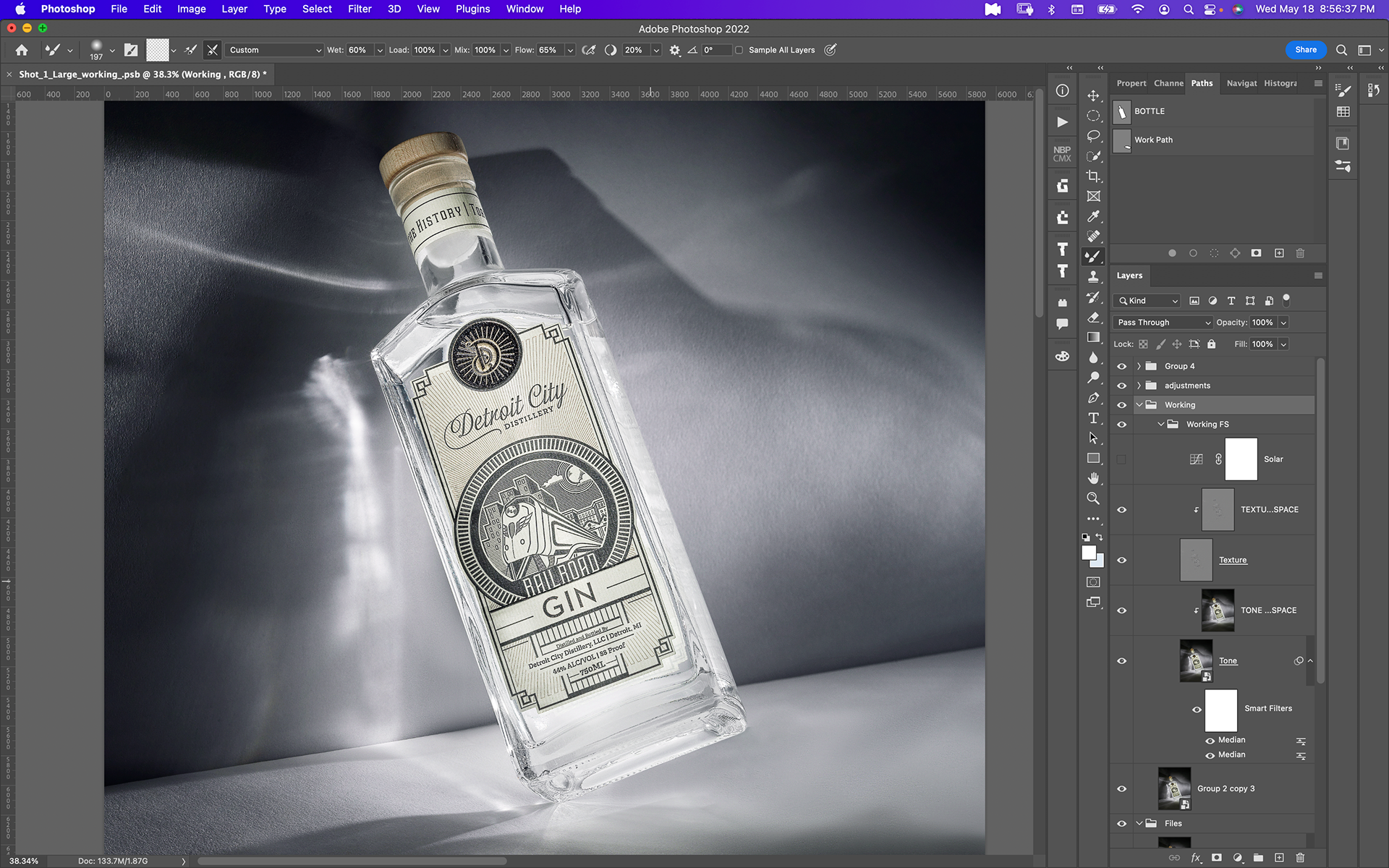Open the layer Opacity slider dropdown
Viewport: 1389px width, 868px height.
[x=1283, y=323]
